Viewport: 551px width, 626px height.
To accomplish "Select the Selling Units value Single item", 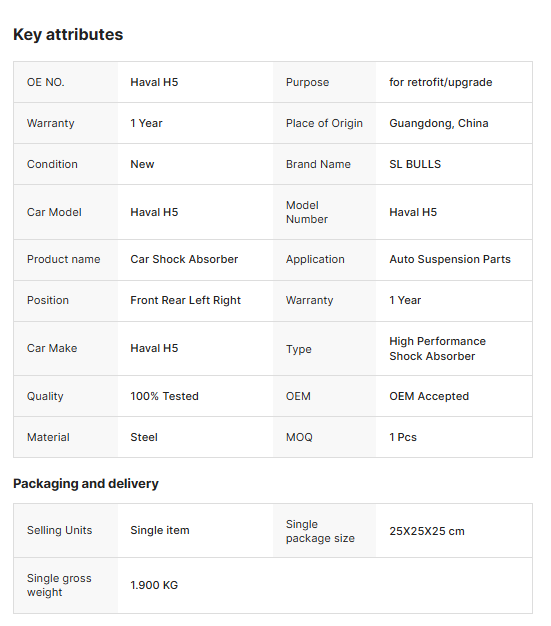I will pyautogui.click(x=160, y=530).
